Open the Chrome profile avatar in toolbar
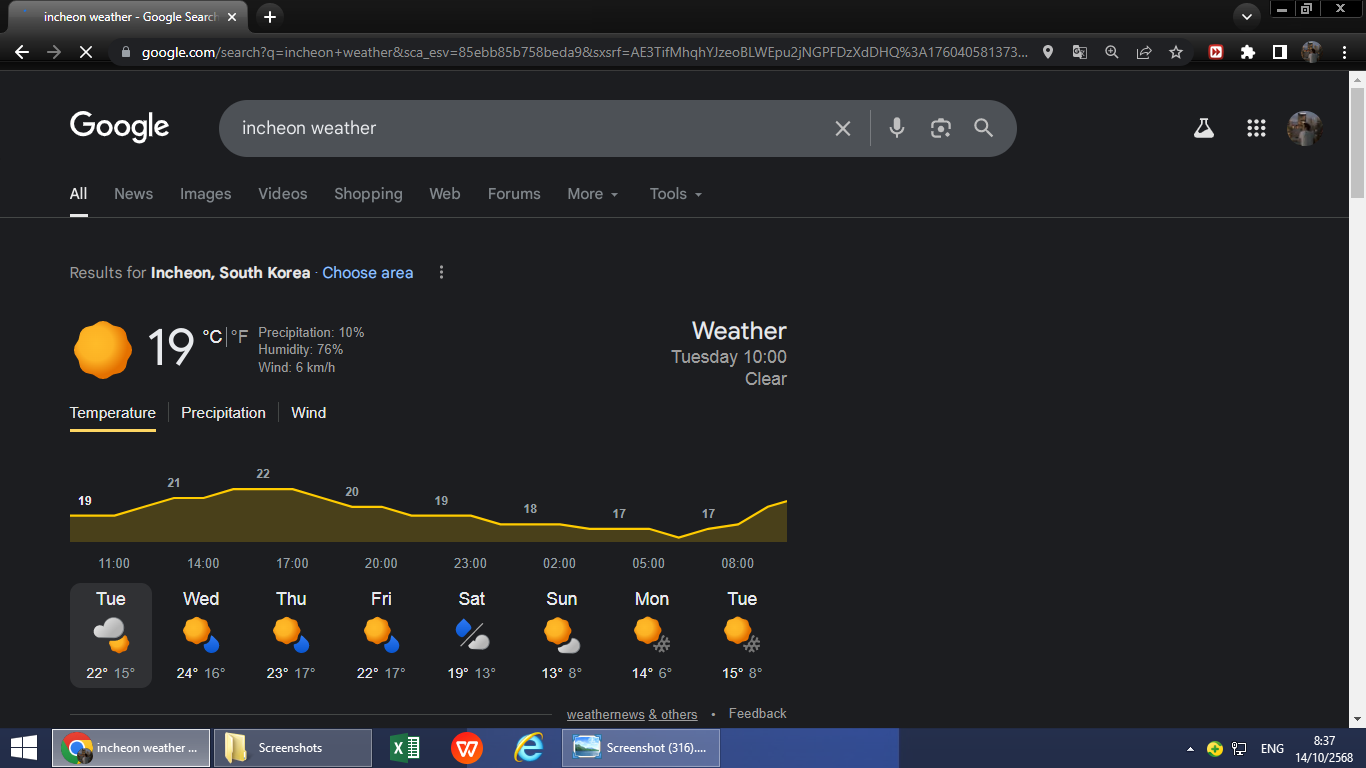This screenshot has width=1366, height=768. pyautogui.click(x=1311, y=52)
